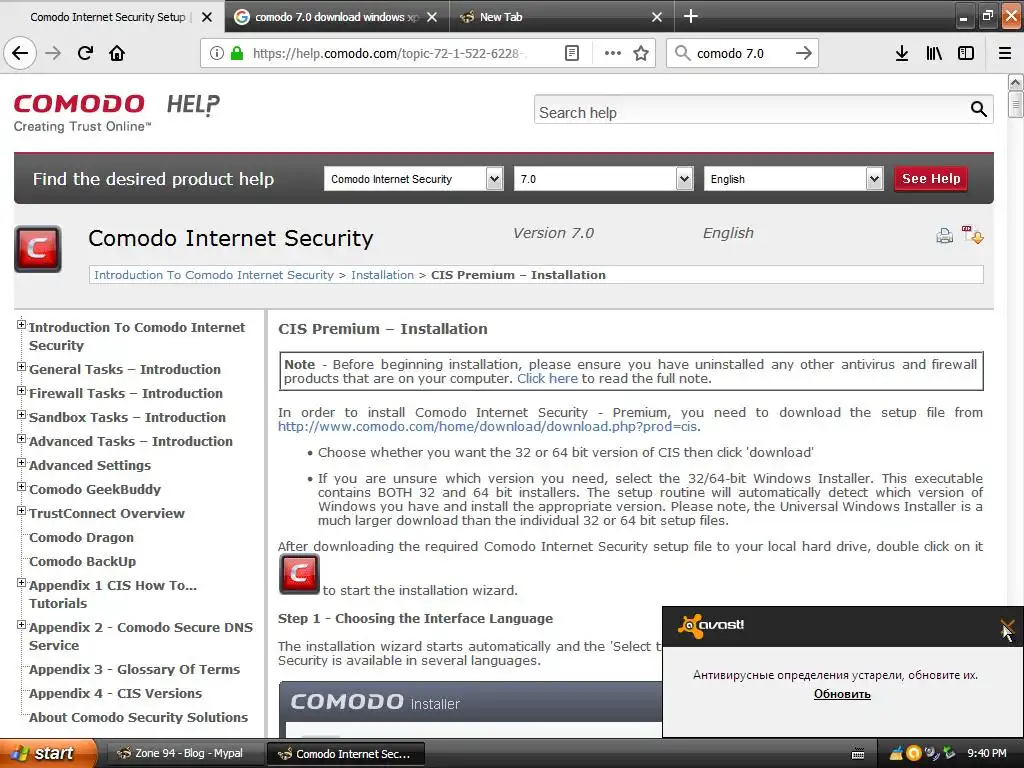Image resolution: width=1024 pixels, height=768 pixels.
Task: Reload the current page
Action: [85, 53]
